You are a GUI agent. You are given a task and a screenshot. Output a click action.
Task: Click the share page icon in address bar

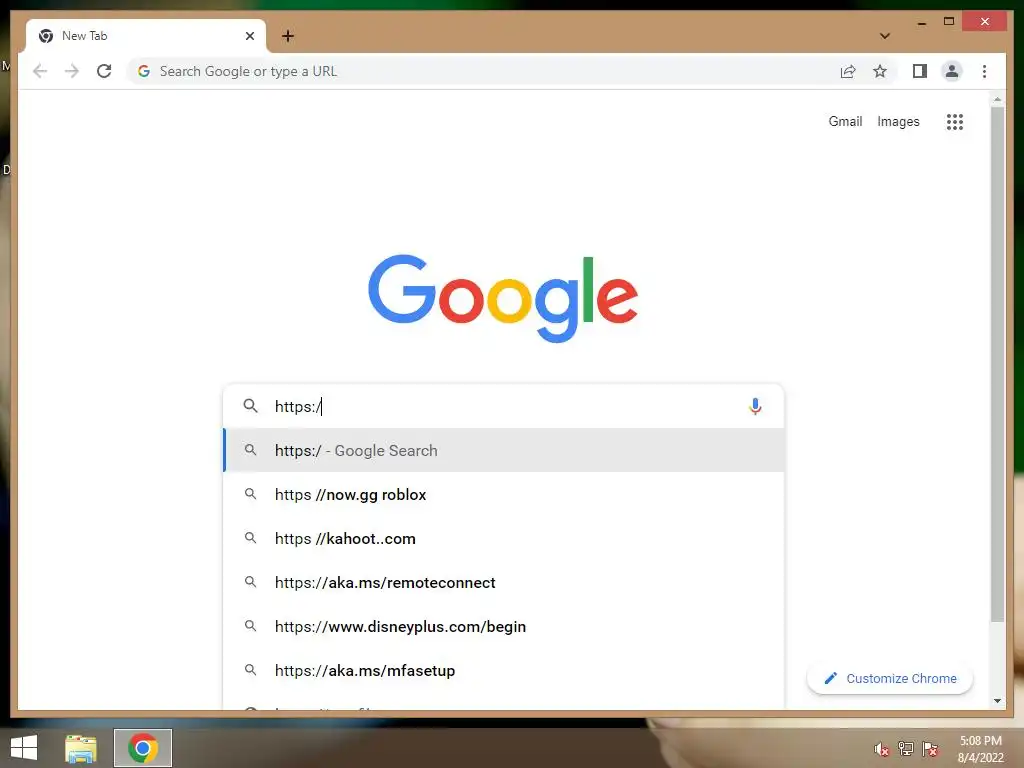click(848, 71)
